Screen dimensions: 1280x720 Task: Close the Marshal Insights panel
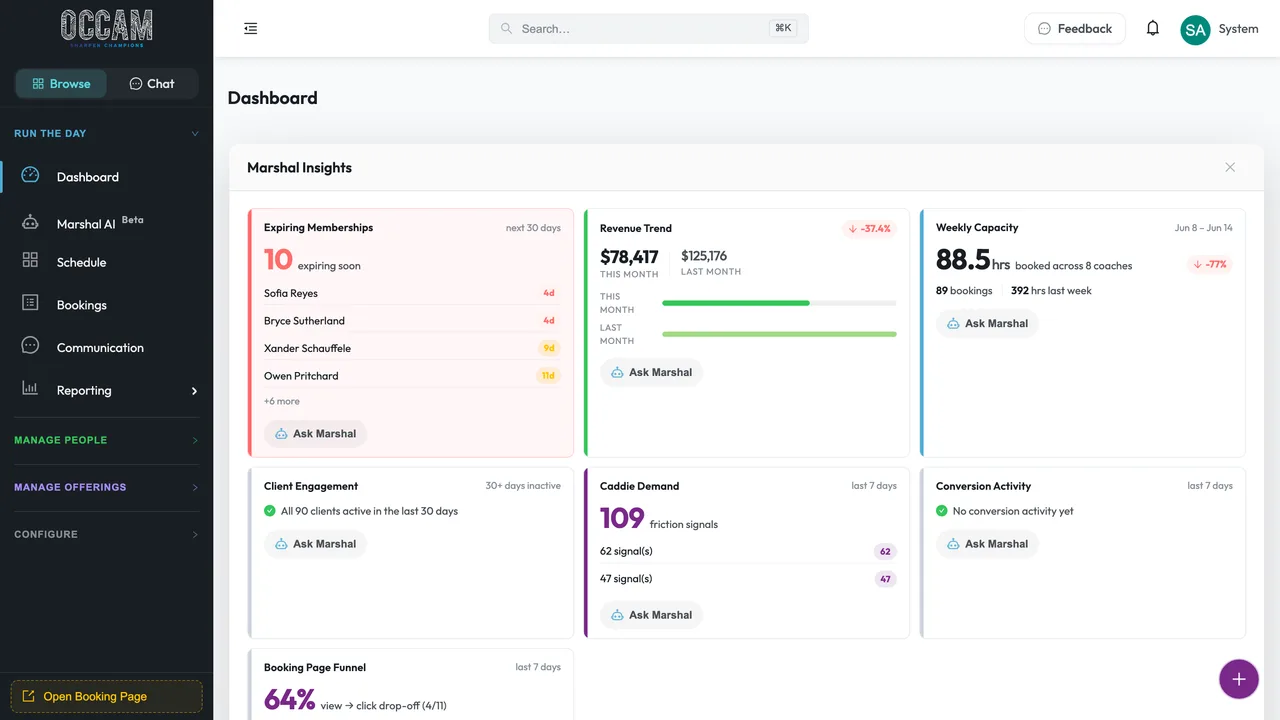[1230, 167]
